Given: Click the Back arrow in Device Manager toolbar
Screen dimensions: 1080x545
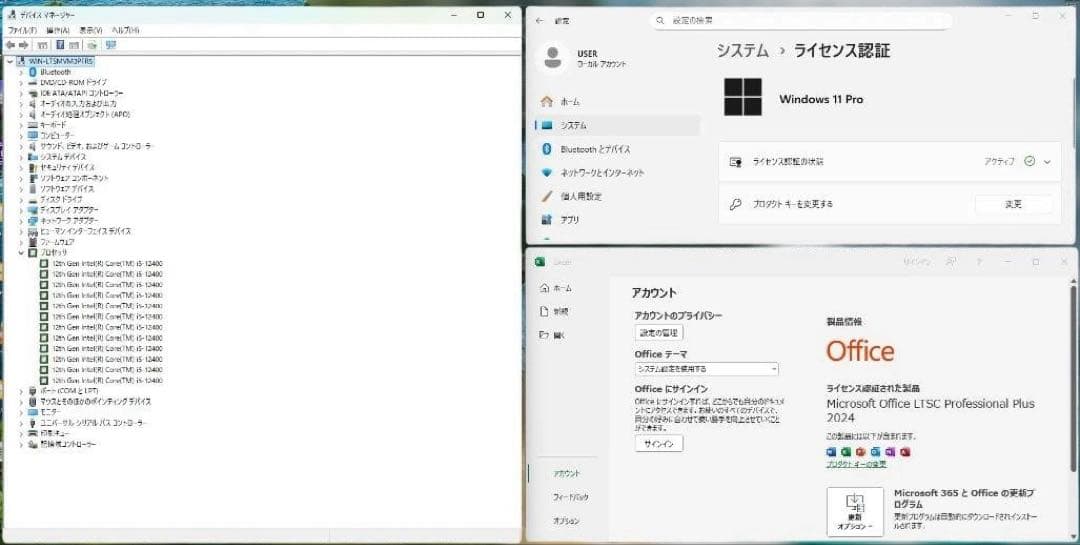Looking at the screenshot, I should (10, 45).
